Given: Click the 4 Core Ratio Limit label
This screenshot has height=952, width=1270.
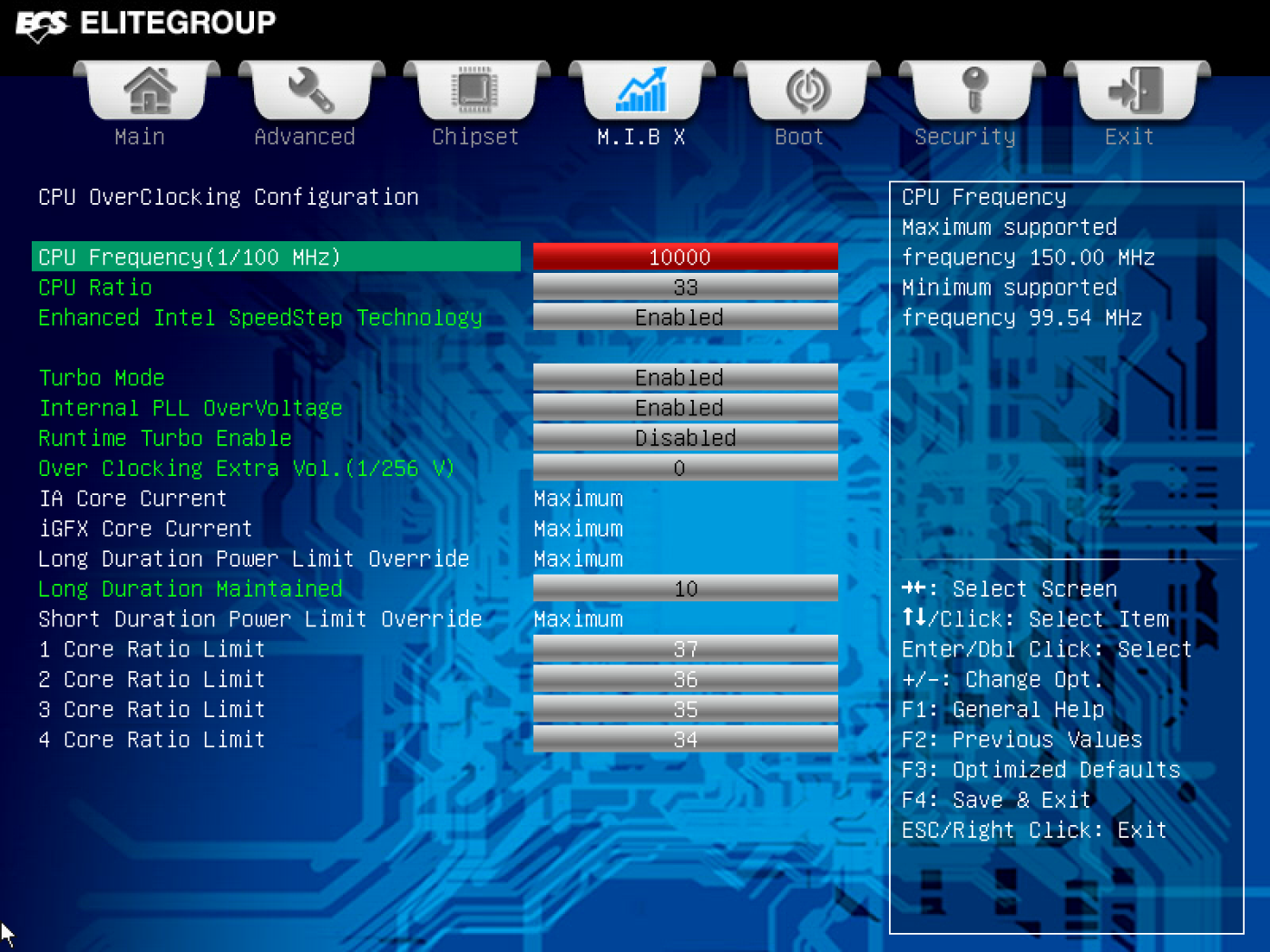Looking at the screenshot, I should pyautogui.click(x=151, y=739).
